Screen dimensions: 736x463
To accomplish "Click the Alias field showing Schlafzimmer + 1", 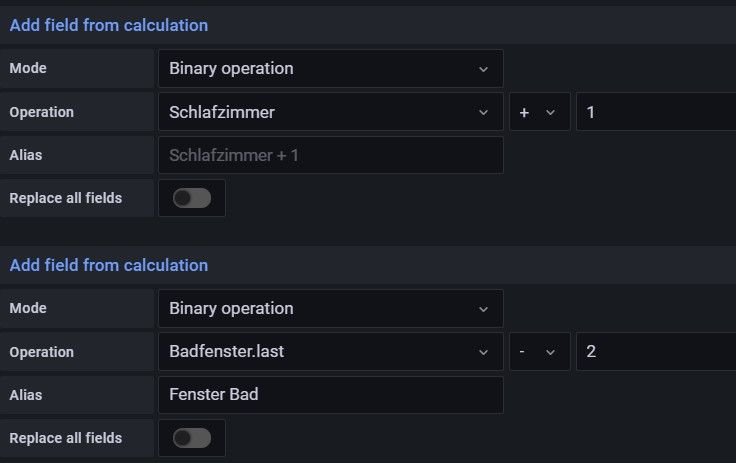I will (x=330, y=155).
